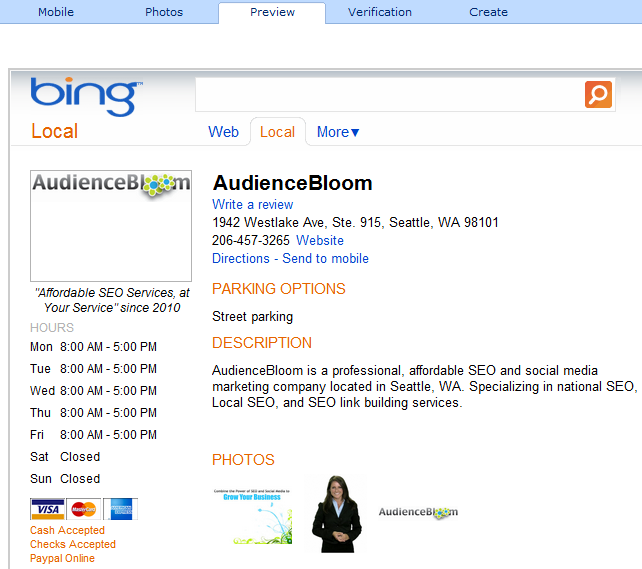Click the Affordable SEO Services tagline
This screenshot has width=642, height=569.
(112, 300)
